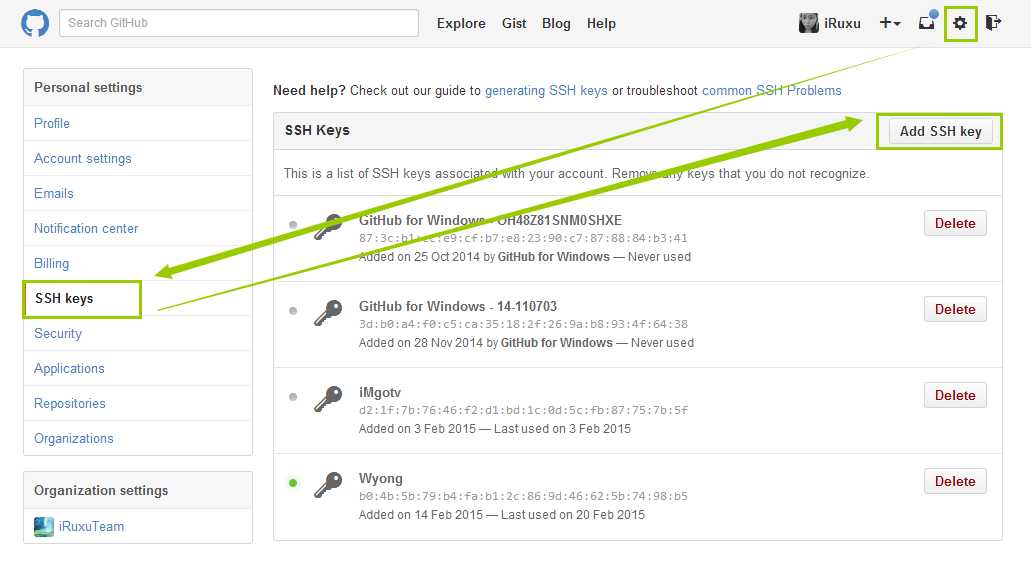Go to Profile settings
Screen dimensions: 1031x568
tap(52, 124)
